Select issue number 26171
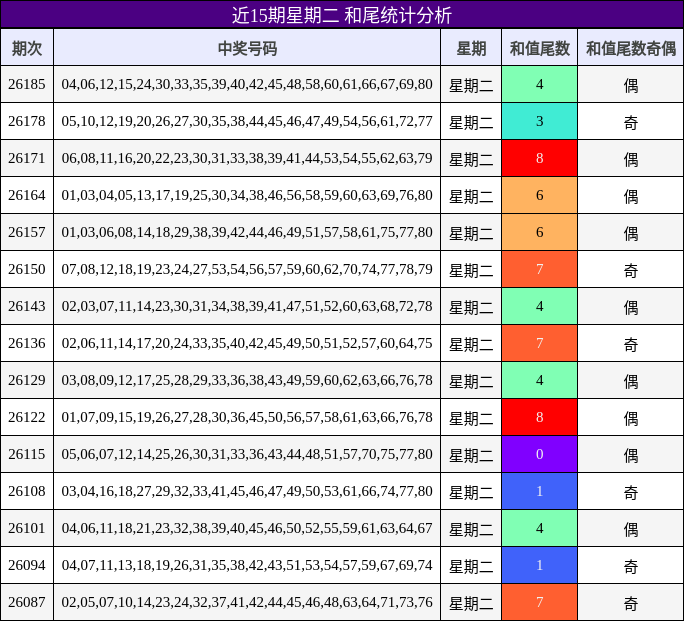 click(27, 158)
